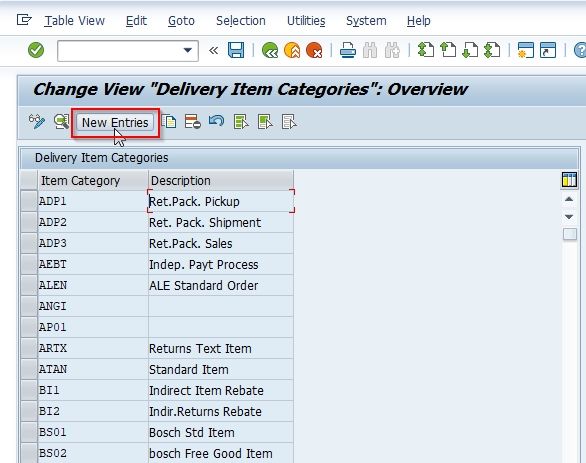
Task: Click the Undo change icon
Action: click(216, 121)
